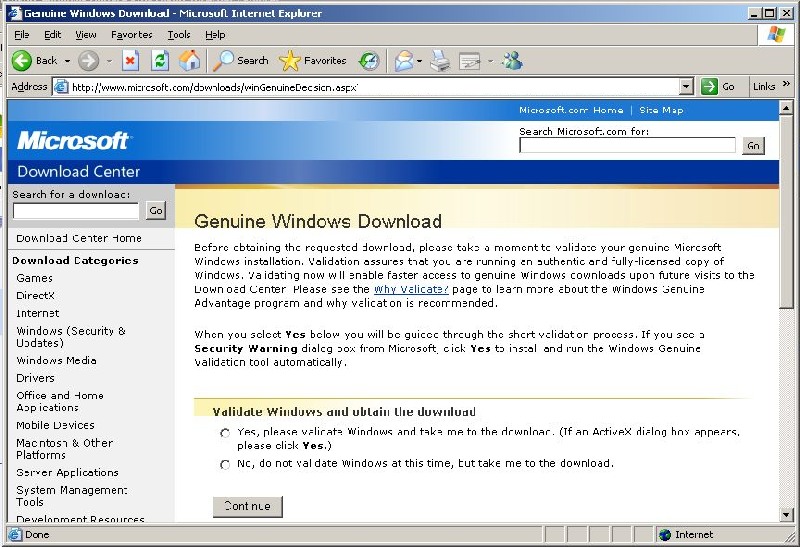
Task: Refresh the page with the green arrows icon
Action: (160, 61)
